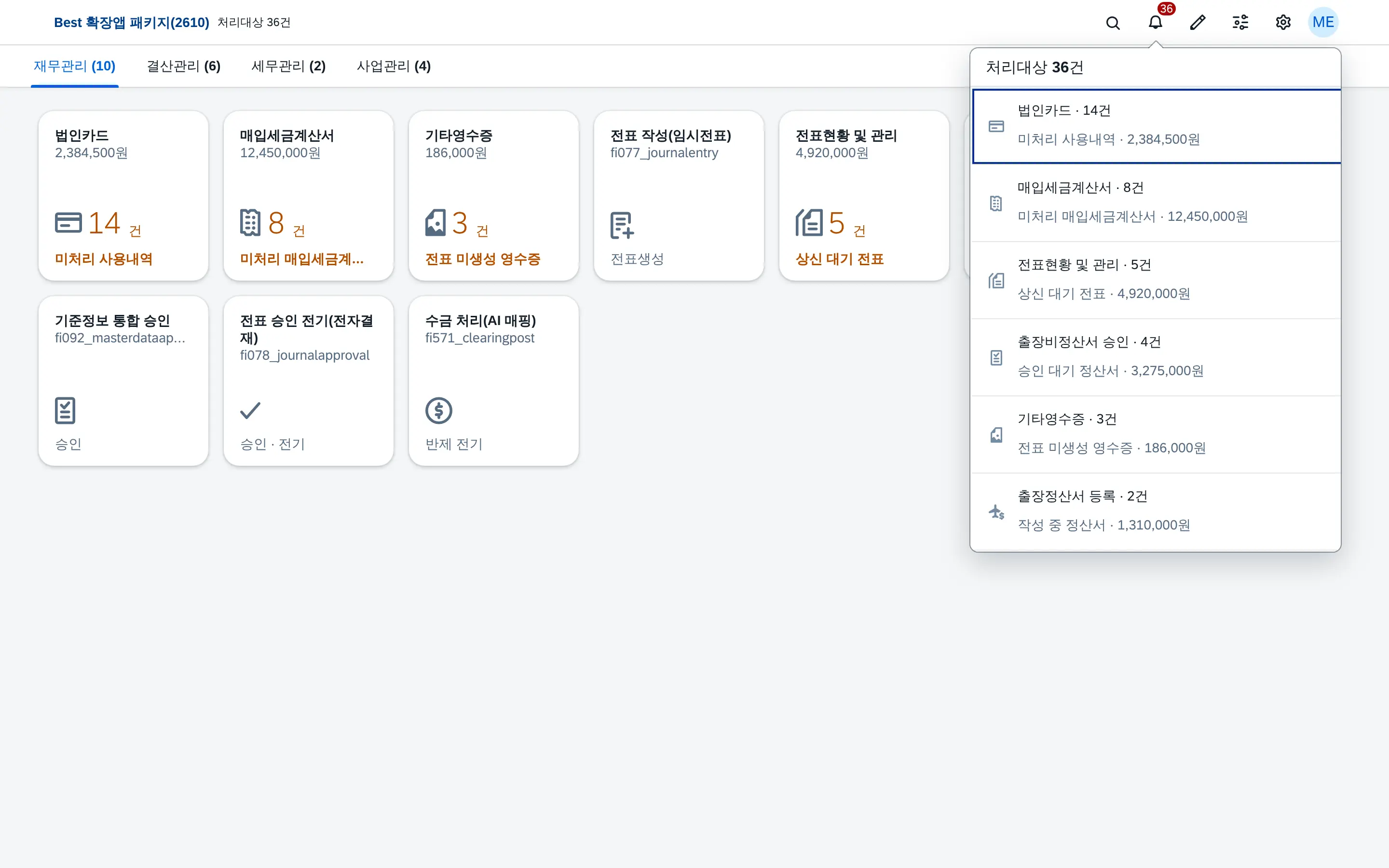Click the receipt icon on 매입세금계산서 tile
The image size is (1389, 868).
pyautogui.click(x=250, y=223)
